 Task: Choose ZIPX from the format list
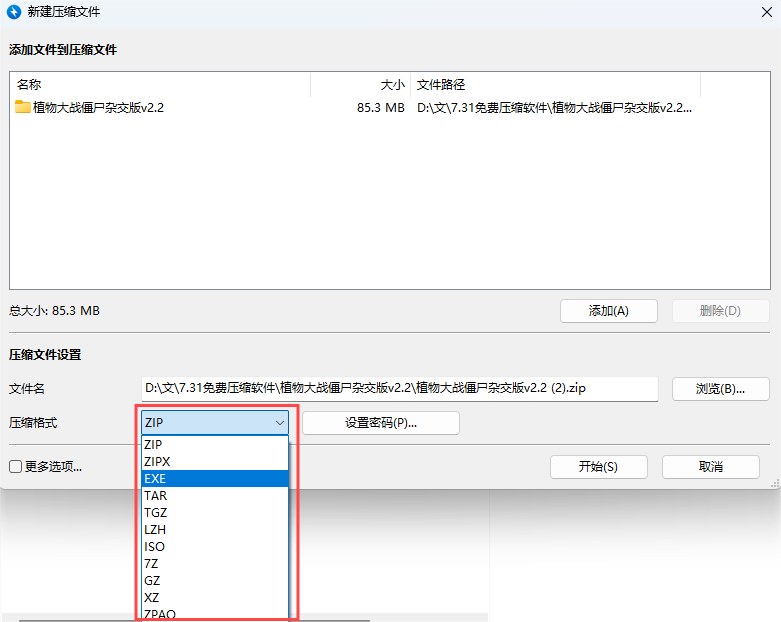tap(215, 462)
